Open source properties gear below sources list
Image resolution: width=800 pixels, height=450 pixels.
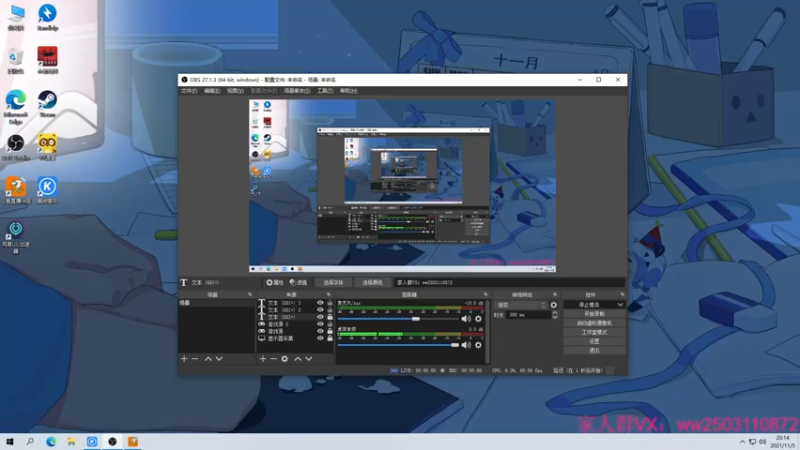(x=285, y=359)
